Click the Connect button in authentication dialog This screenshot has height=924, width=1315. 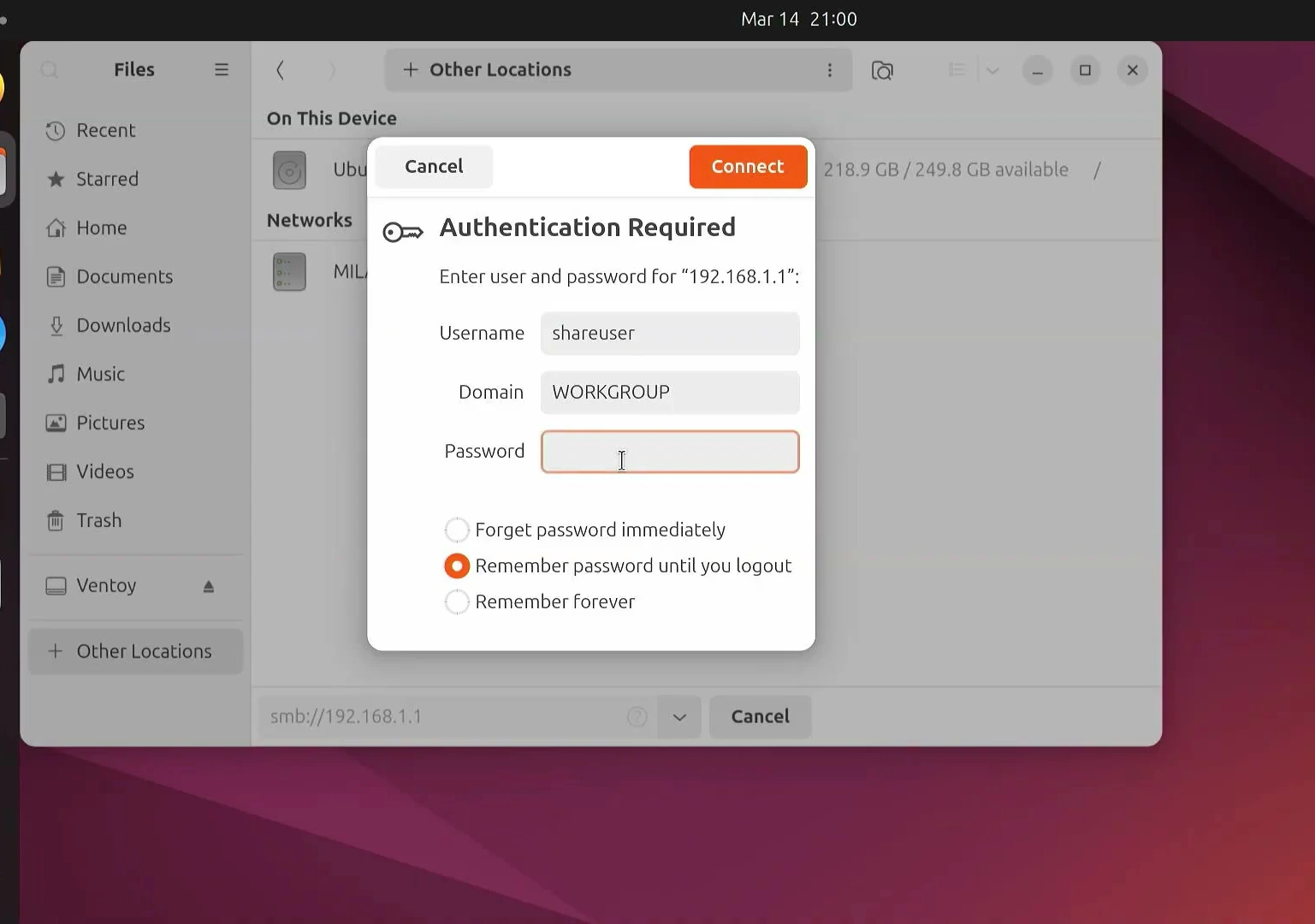pos(748,167)
